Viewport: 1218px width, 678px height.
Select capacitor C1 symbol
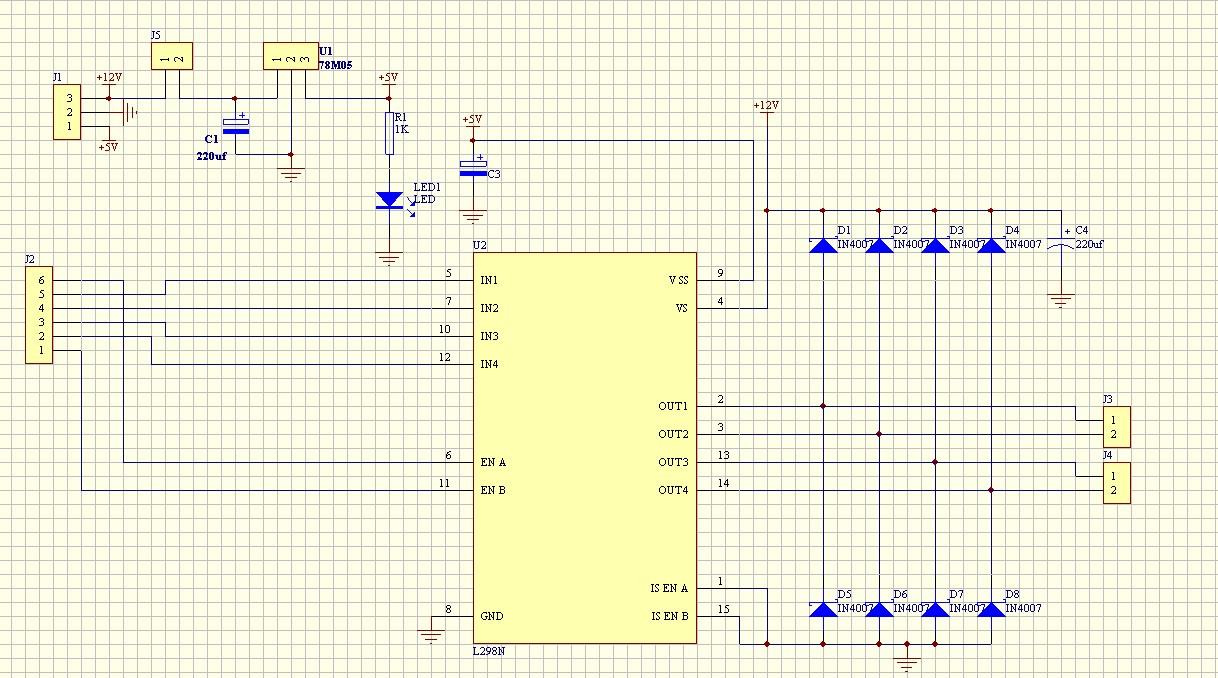click(x=235, y=125)
